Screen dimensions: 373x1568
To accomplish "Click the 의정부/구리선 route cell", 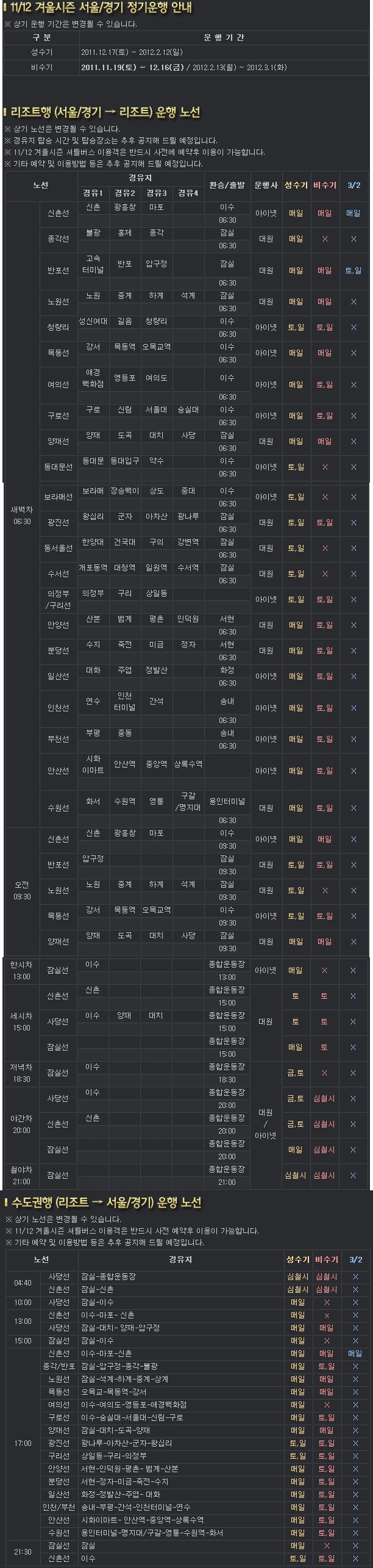I will point(59,600).
